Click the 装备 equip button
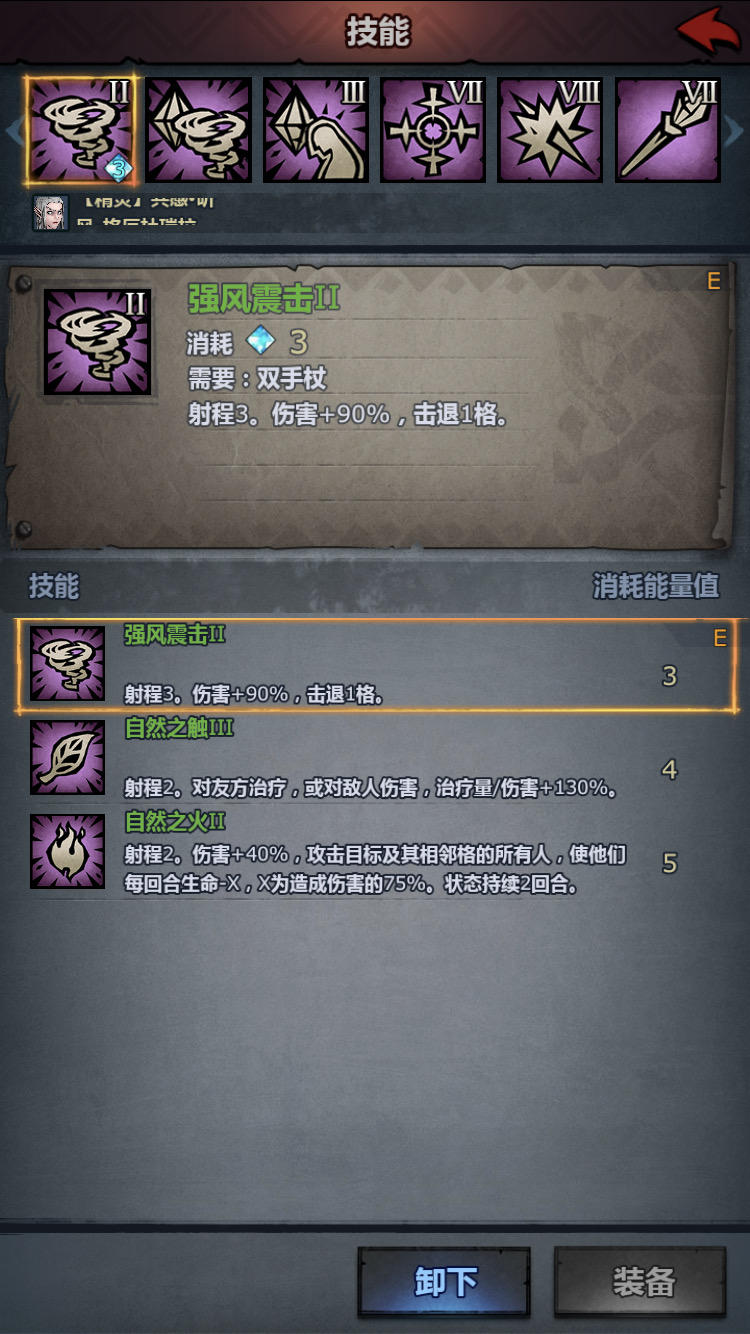The image size is (750, 1334). pos(641,1281)
